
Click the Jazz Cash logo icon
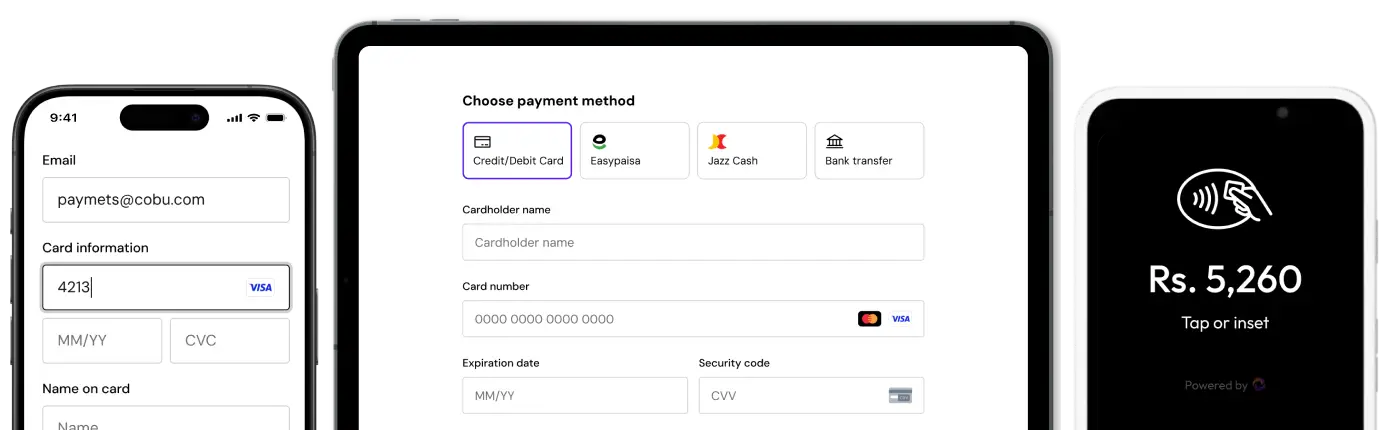[717, 142]
